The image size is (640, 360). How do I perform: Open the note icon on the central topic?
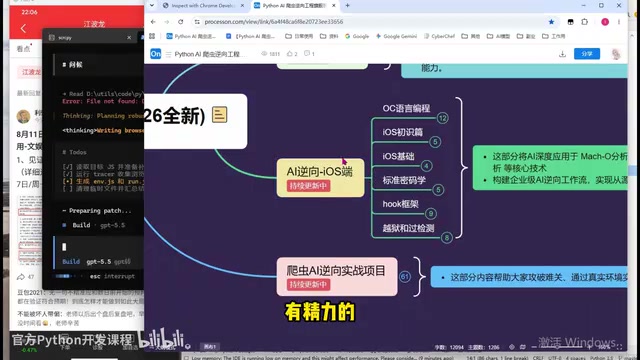[x=219, y=115]
